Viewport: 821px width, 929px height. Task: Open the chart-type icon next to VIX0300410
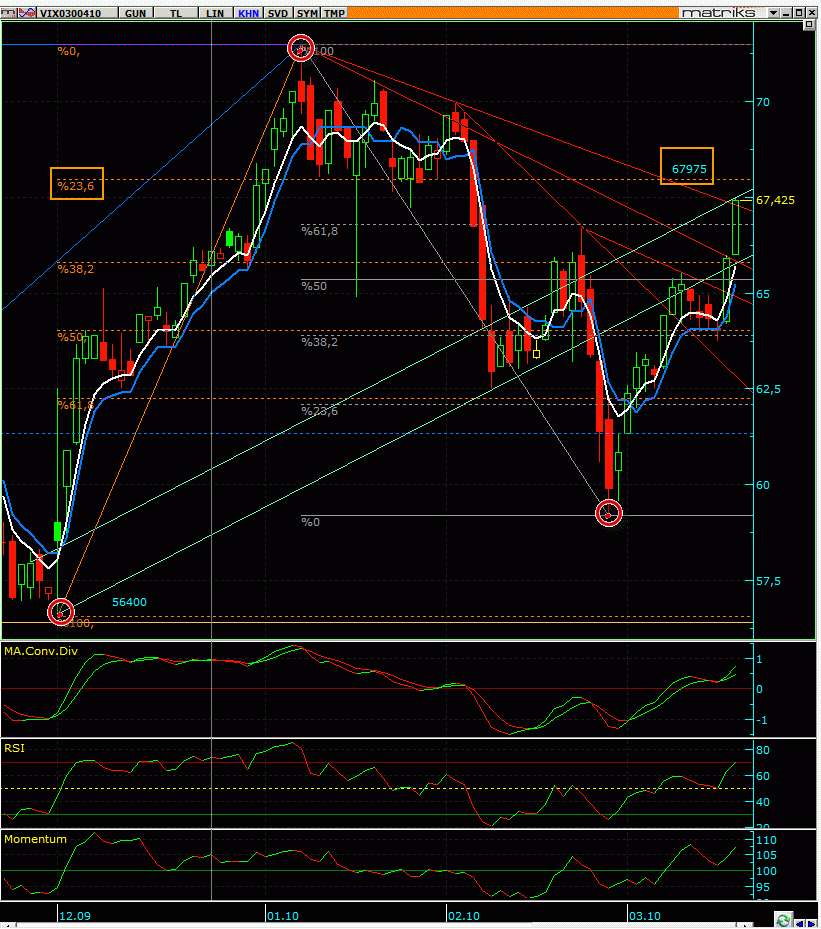[x=27, y=12]
